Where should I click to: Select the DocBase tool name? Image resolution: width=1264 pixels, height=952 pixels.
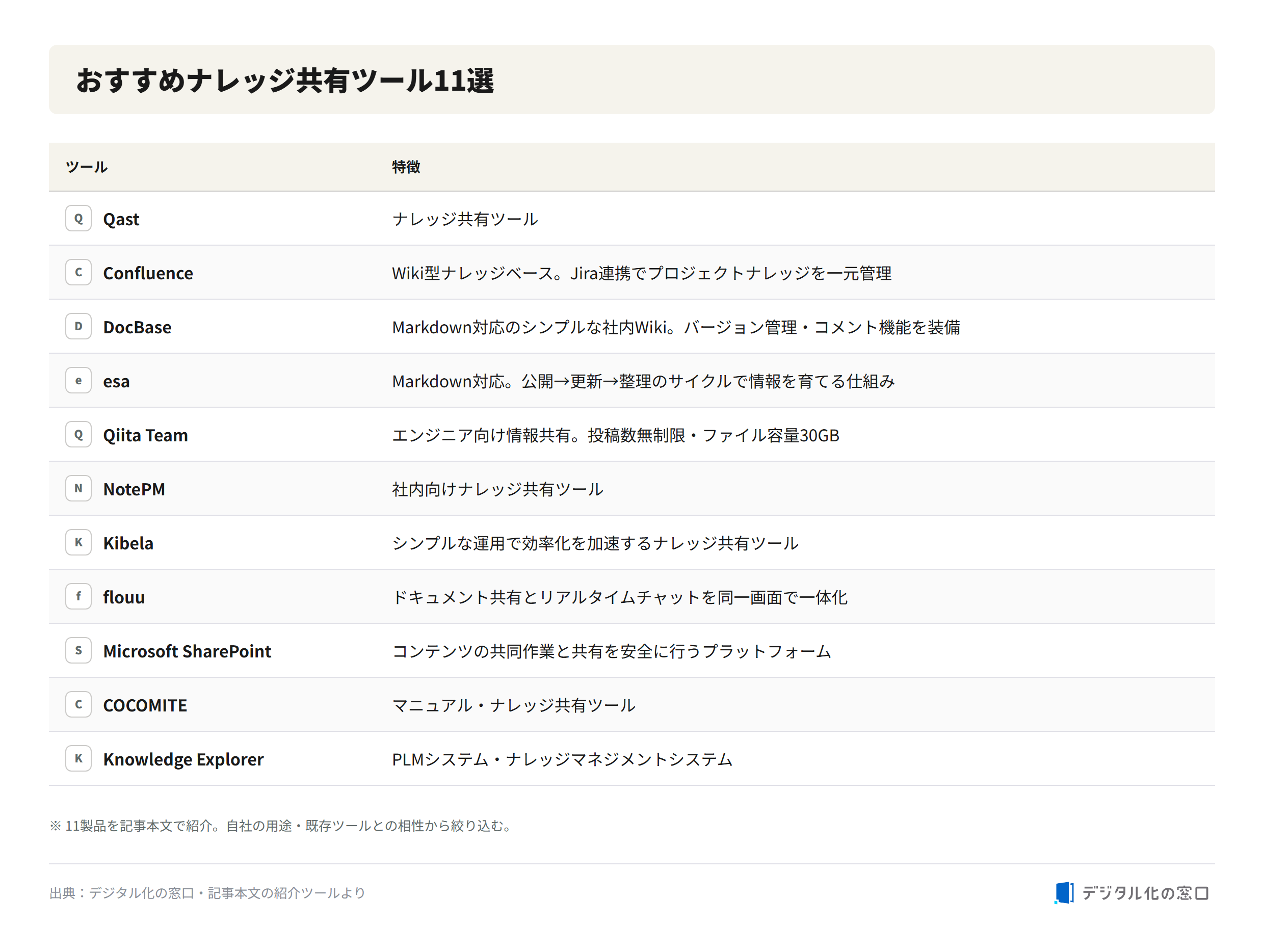coord(137,327)
